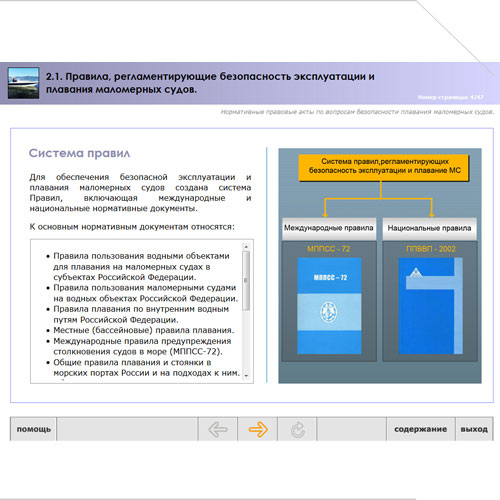Click the МППСС - 72 orange label

click(x=329, y=249)
